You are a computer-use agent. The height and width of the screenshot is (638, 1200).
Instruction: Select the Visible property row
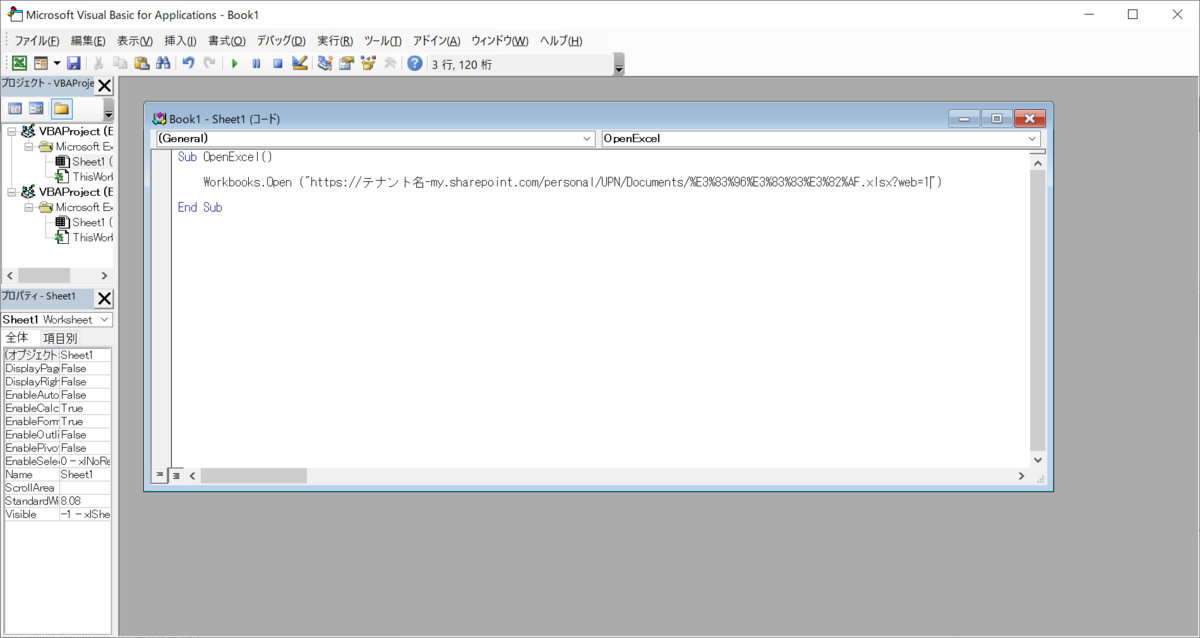click(x=57, y=514)
